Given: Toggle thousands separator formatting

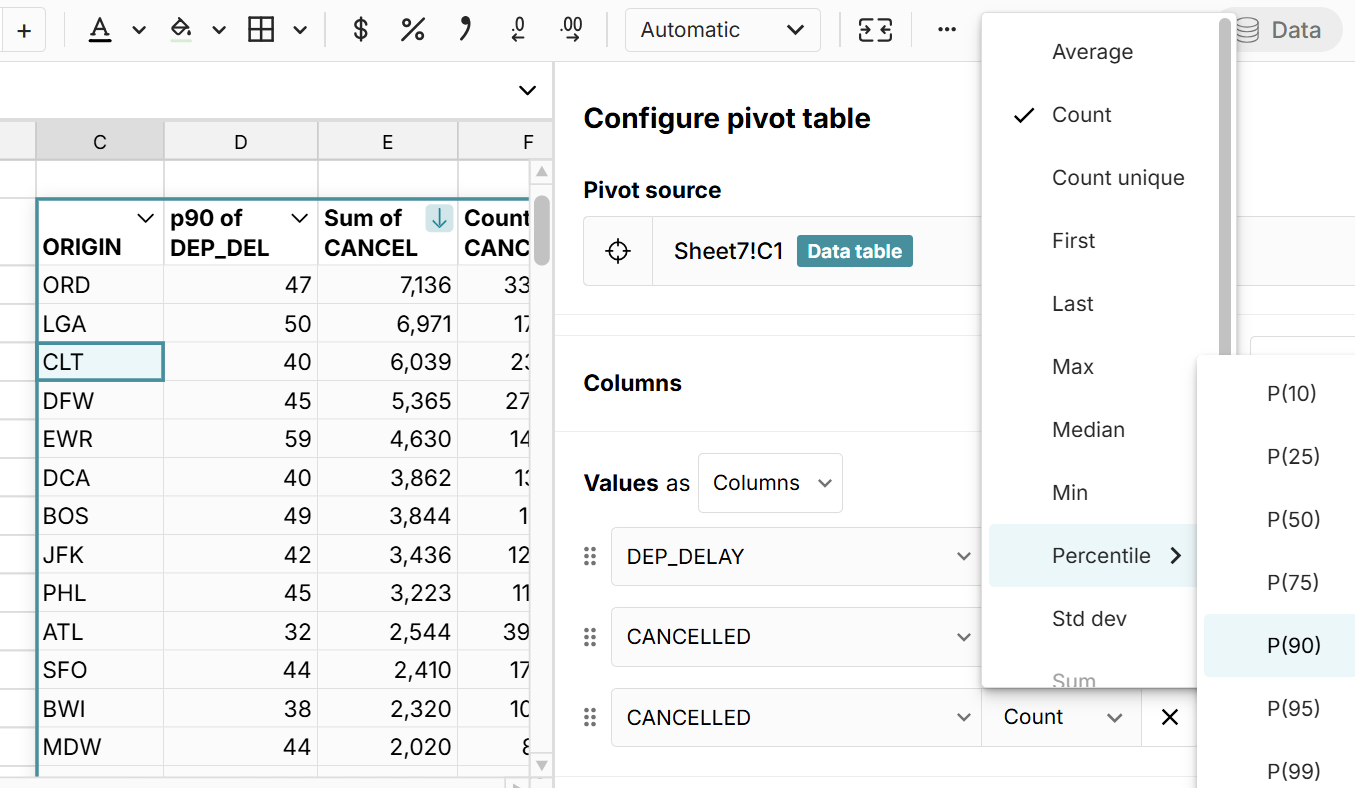Looking at the screenshot, I should click(x=464, y=29).
